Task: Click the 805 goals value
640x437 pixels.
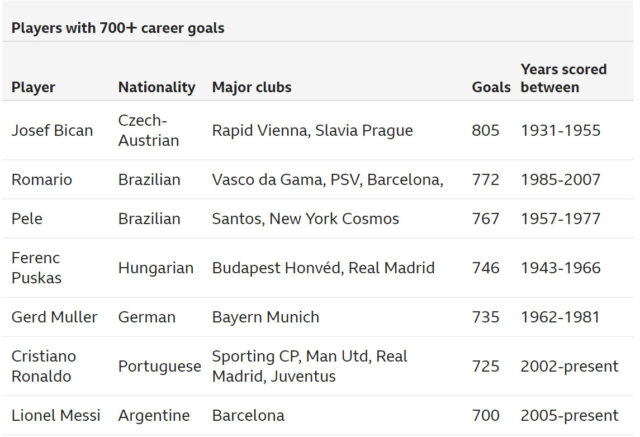Action: (x=486, y=131)
